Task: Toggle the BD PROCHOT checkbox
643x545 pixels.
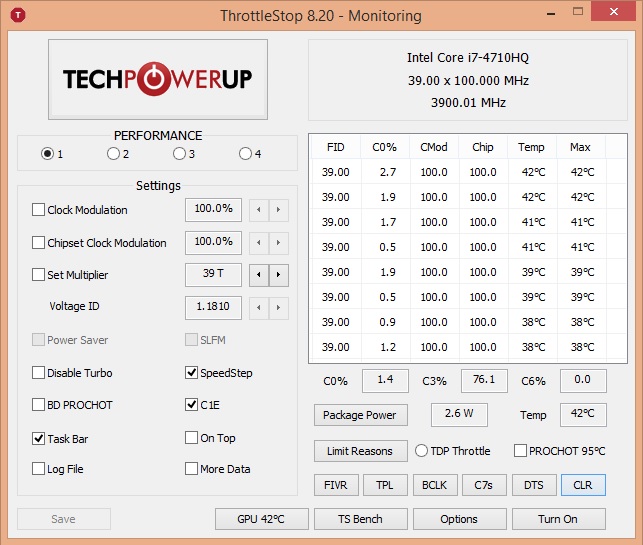Action: click(39, 405)
